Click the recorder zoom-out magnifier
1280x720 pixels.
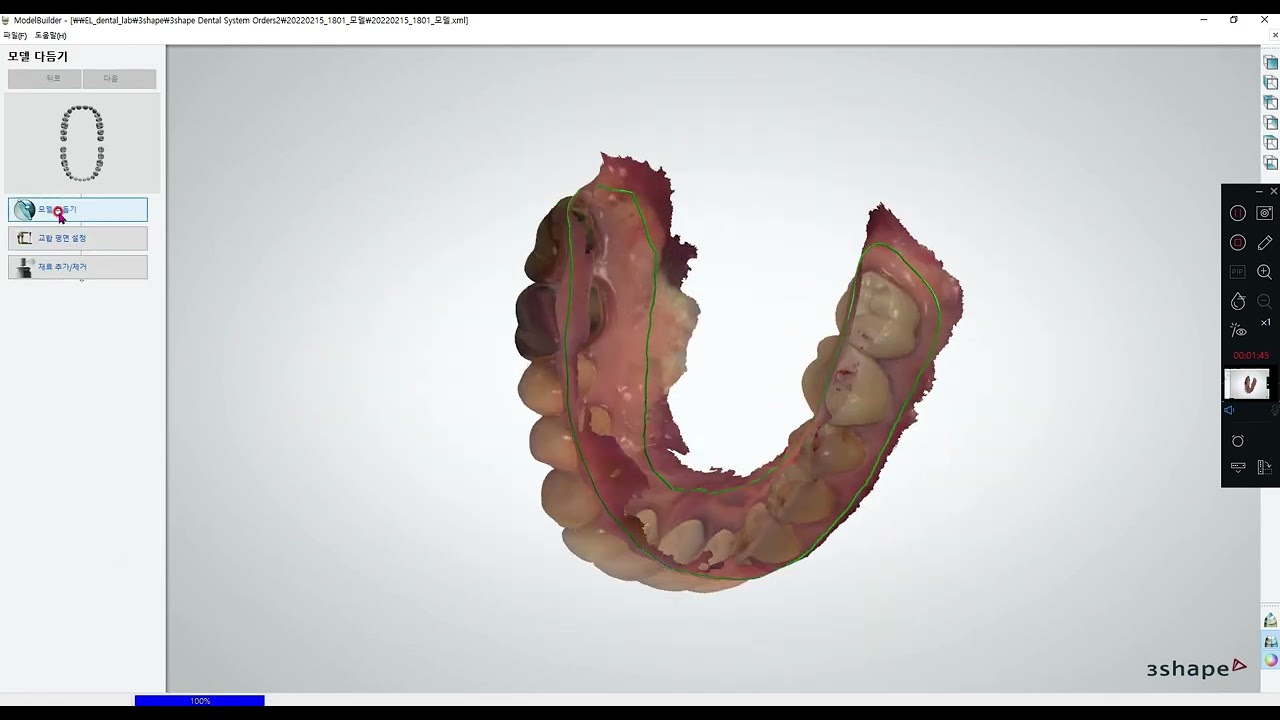pos(1265,301)
